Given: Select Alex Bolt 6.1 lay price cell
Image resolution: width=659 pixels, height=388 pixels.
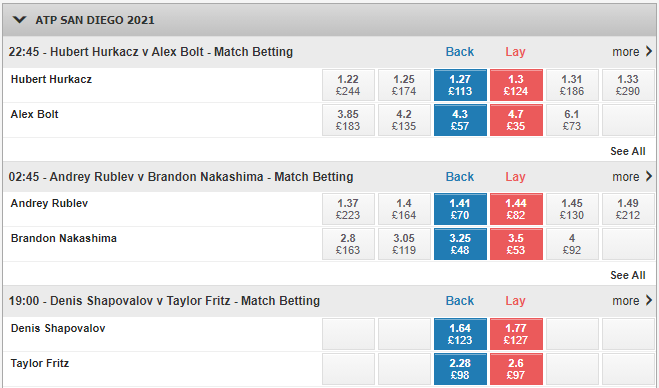Looking at the screenshot, I should click(x=572, y=120).
